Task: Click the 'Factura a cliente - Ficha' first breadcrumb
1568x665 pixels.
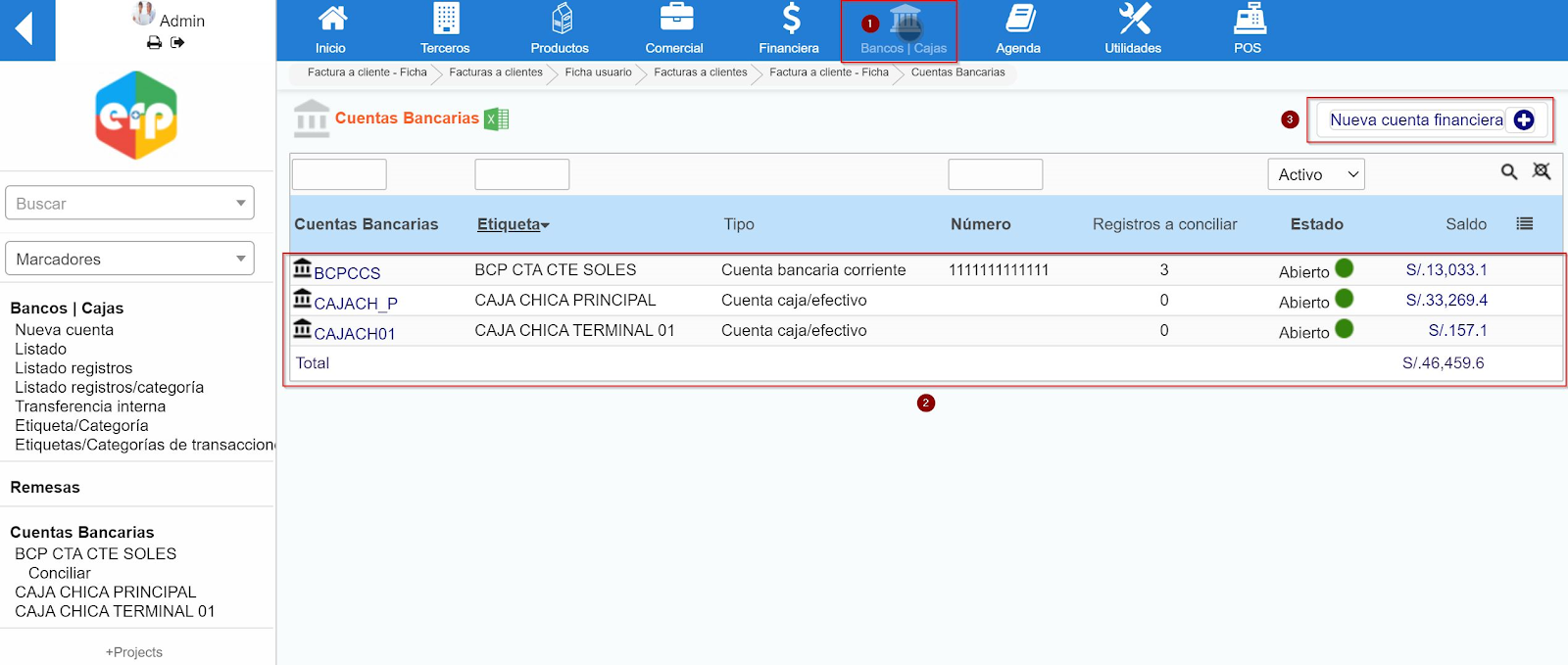Action: click(367, 72)
